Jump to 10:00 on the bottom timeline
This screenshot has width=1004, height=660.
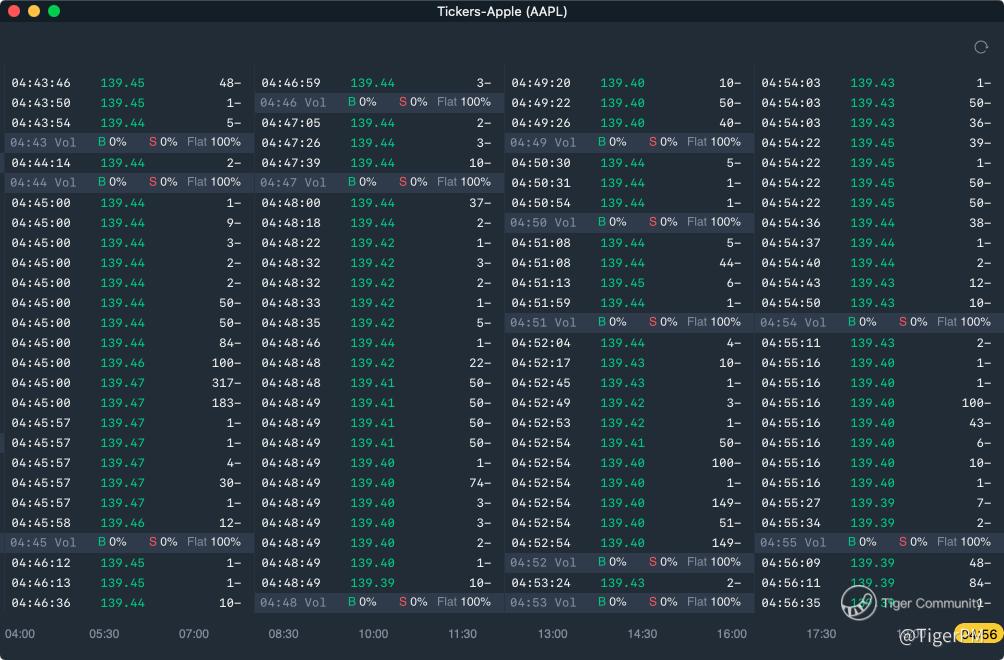(373, 634)
